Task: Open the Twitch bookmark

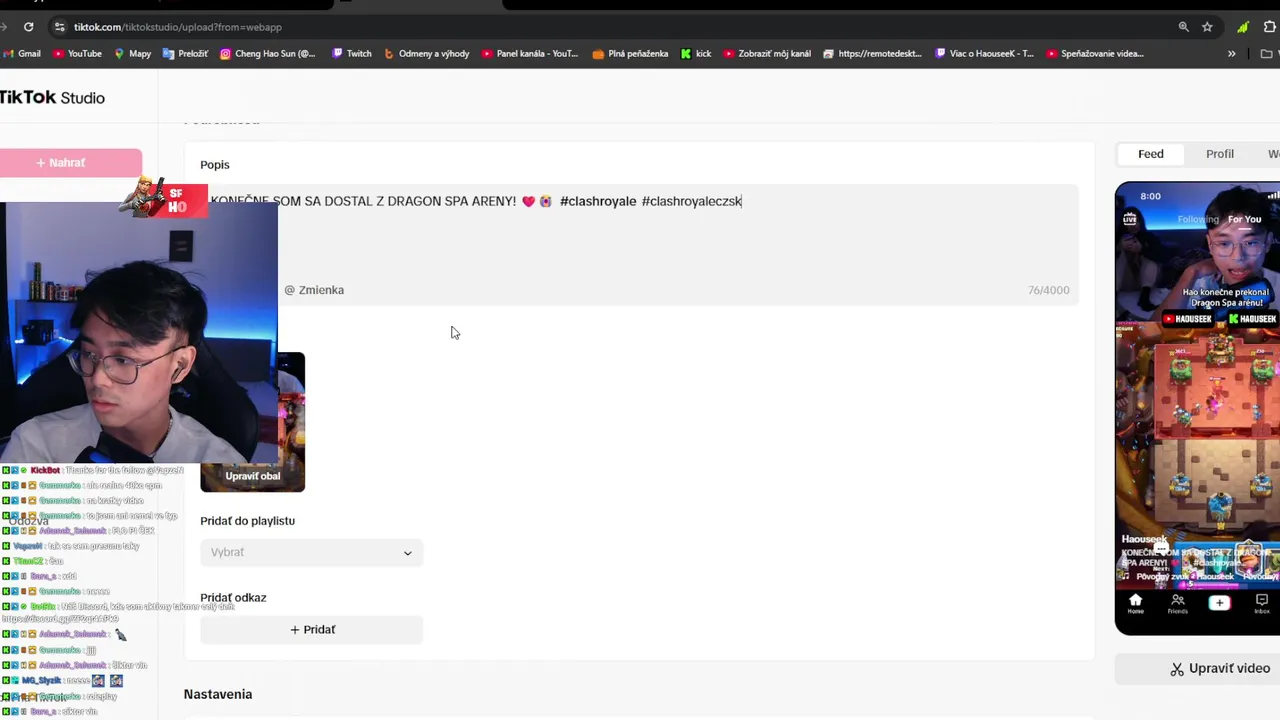Action: coord(352,54)
